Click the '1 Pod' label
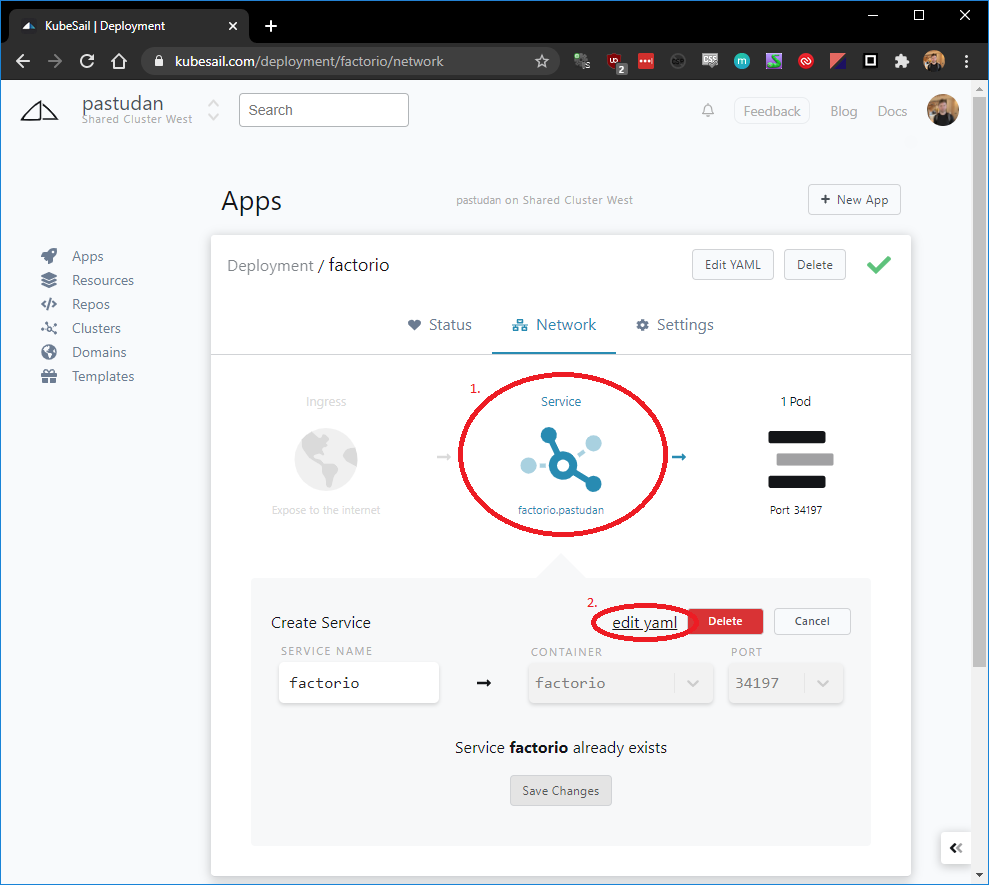This screenshot has width=989, height=885. pyautogui.click(x=796, y=401)
